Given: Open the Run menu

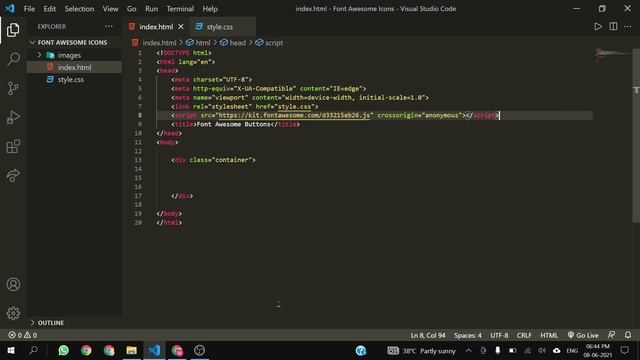Looking at the screenshot, I should pyautogui.click(x=151, y=9).
